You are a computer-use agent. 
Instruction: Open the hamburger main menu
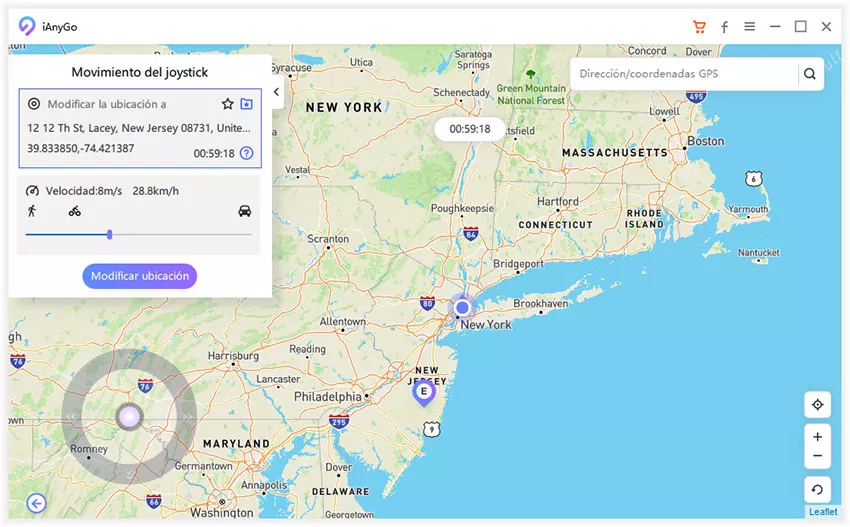click(749, 27)
